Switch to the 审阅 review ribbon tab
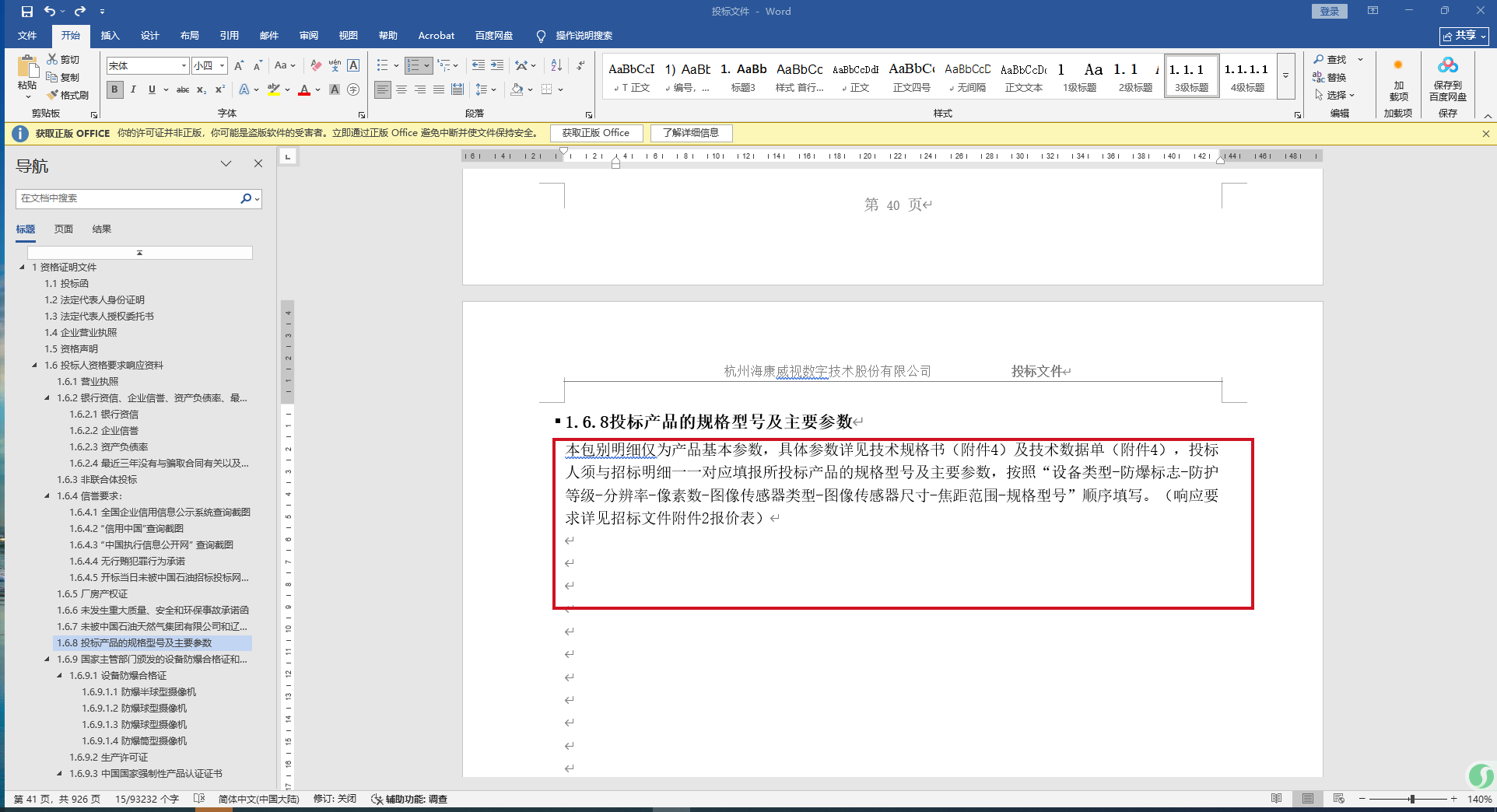The image size is (1497, 812). (309, 36)
